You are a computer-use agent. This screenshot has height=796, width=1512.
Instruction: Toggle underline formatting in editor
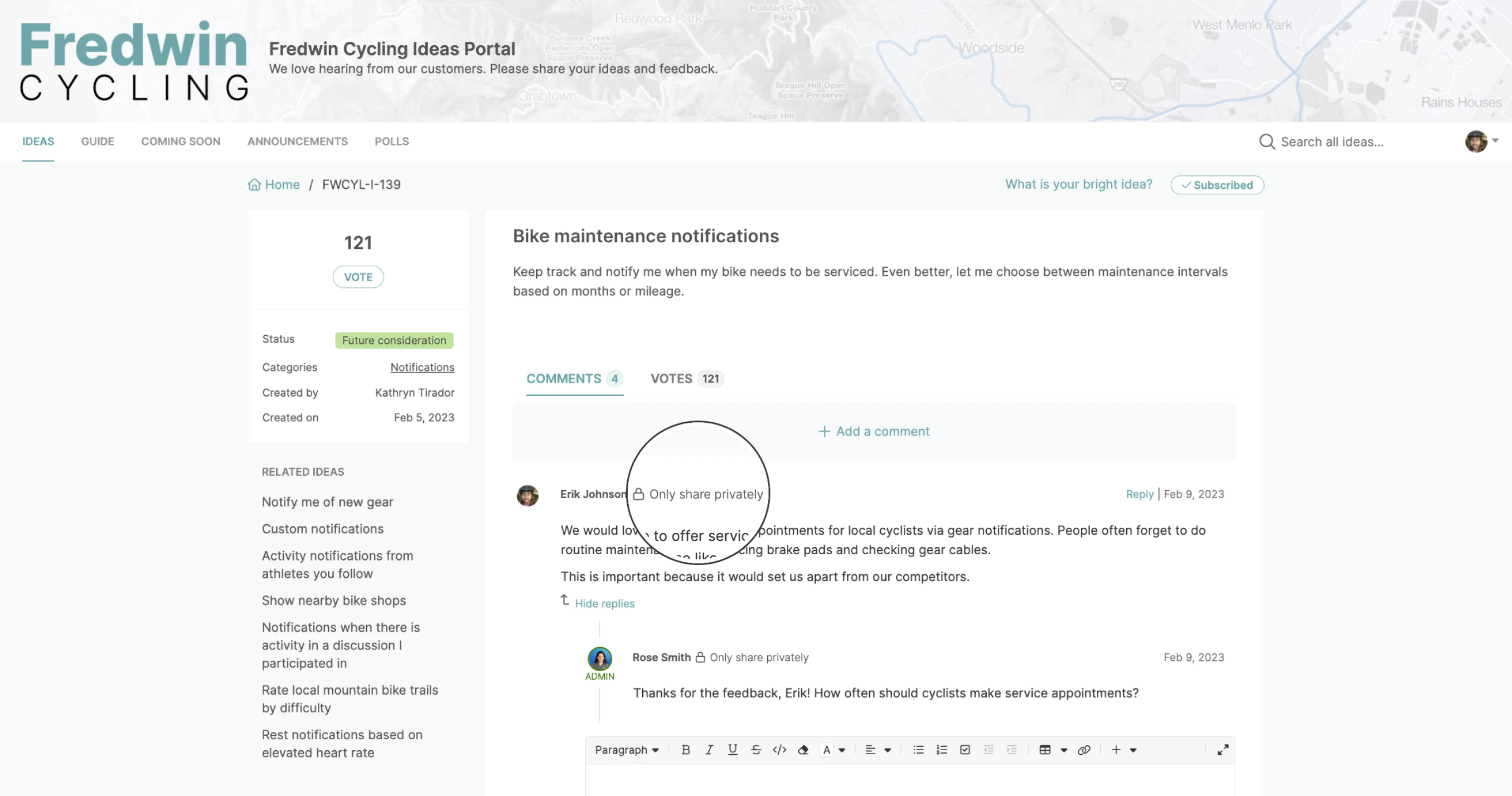pos(733,750)
